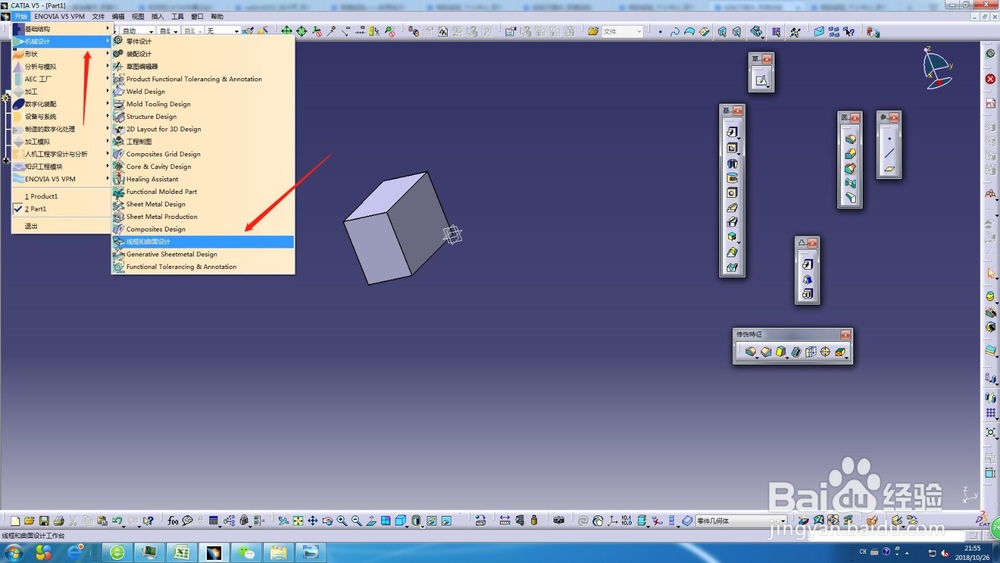The height and width of the screenshot is (563, 1000).
Task: Select Tritangent Fillet at bottom of fillets toolbar
Action: click(x=850, y=198)
